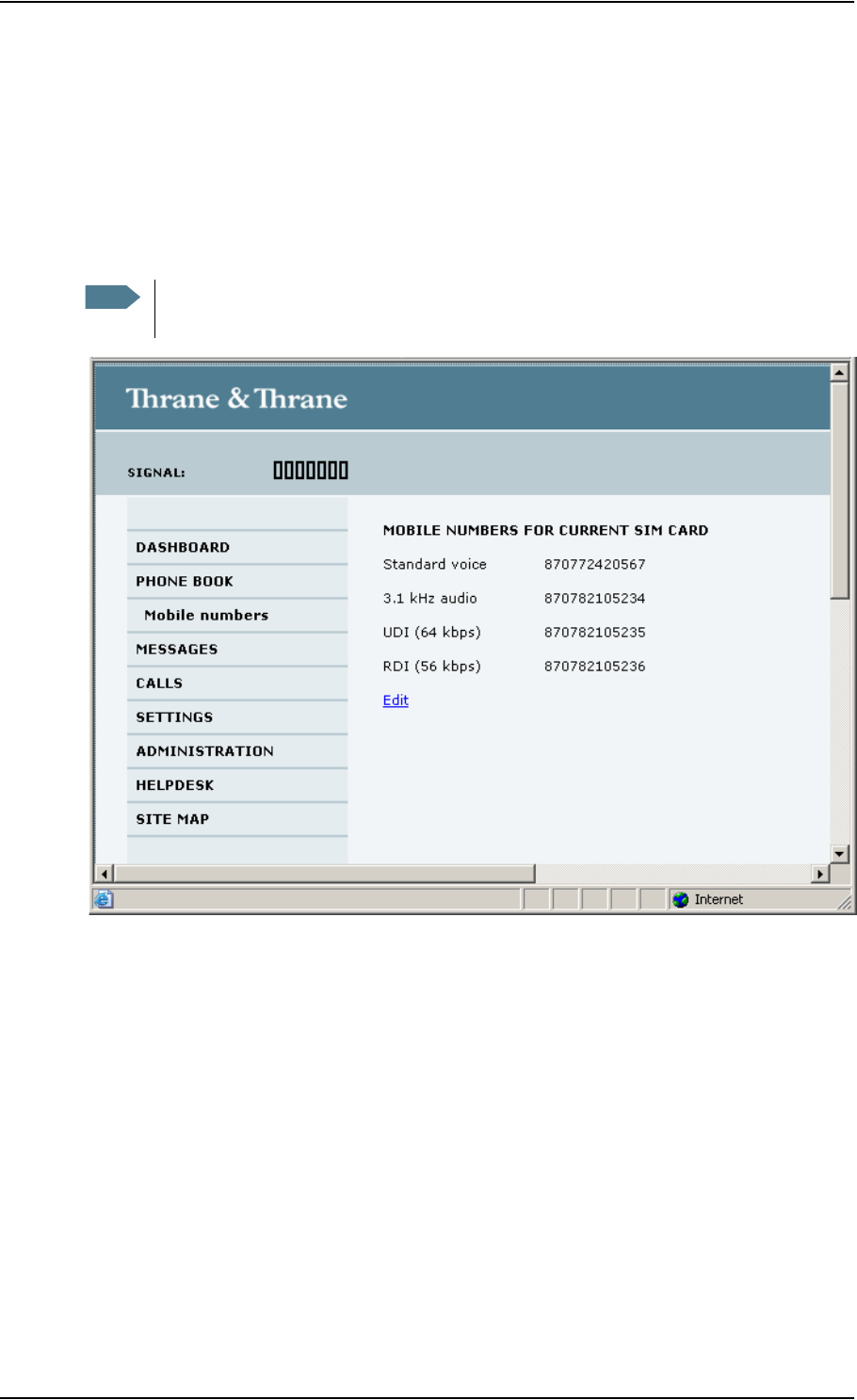Select the UDI number 870782105235
Screen dimensions: 857x1400
[x=595, y=632]
